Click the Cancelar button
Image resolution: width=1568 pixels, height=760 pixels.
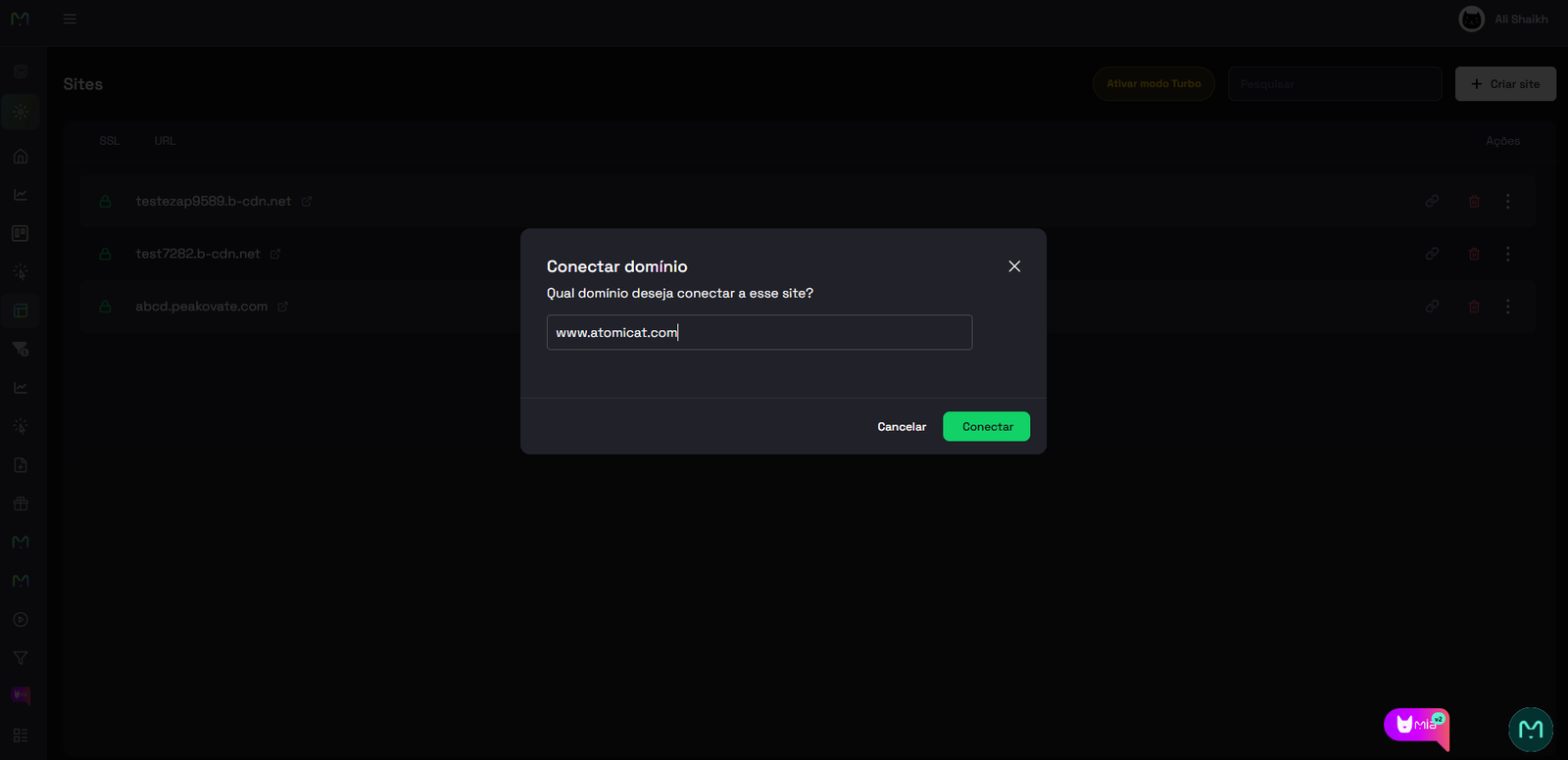tap(902, 427)
